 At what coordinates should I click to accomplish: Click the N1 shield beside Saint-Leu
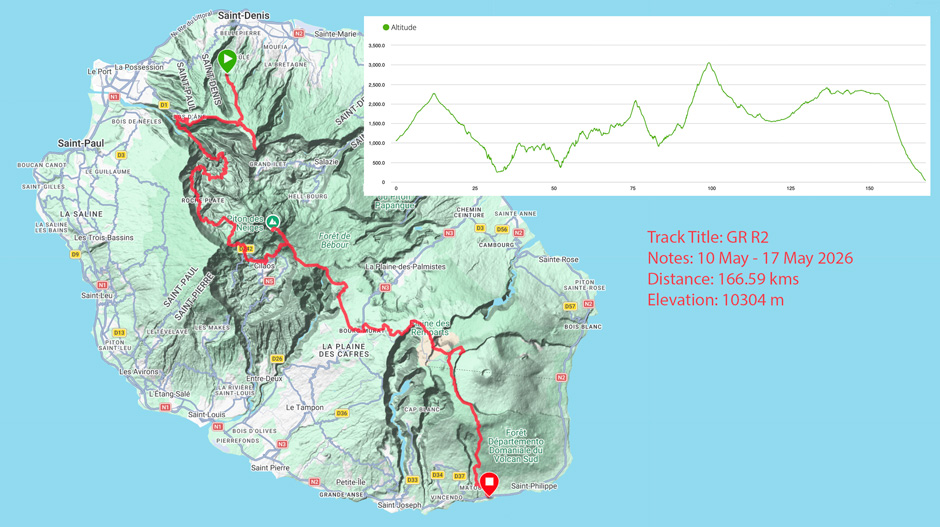102,285
